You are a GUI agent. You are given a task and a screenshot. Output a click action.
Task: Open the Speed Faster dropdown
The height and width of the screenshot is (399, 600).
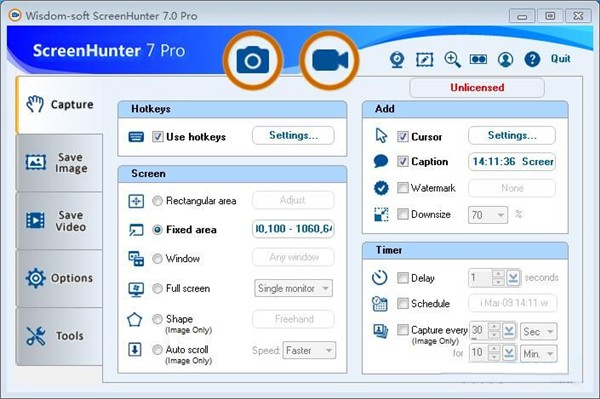309,350
